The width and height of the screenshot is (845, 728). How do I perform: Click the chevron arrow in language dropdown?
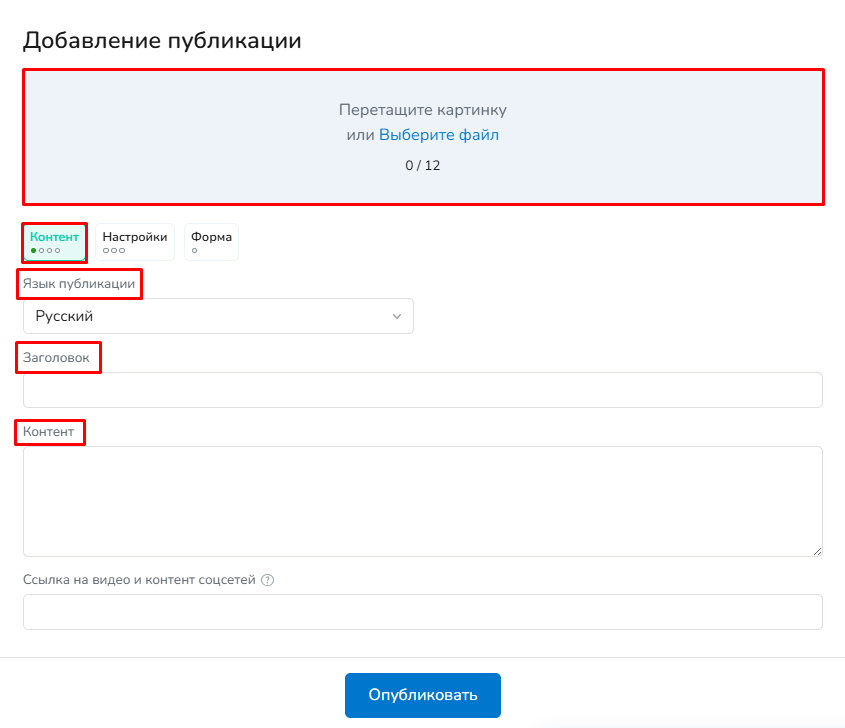tap(397, 316)
